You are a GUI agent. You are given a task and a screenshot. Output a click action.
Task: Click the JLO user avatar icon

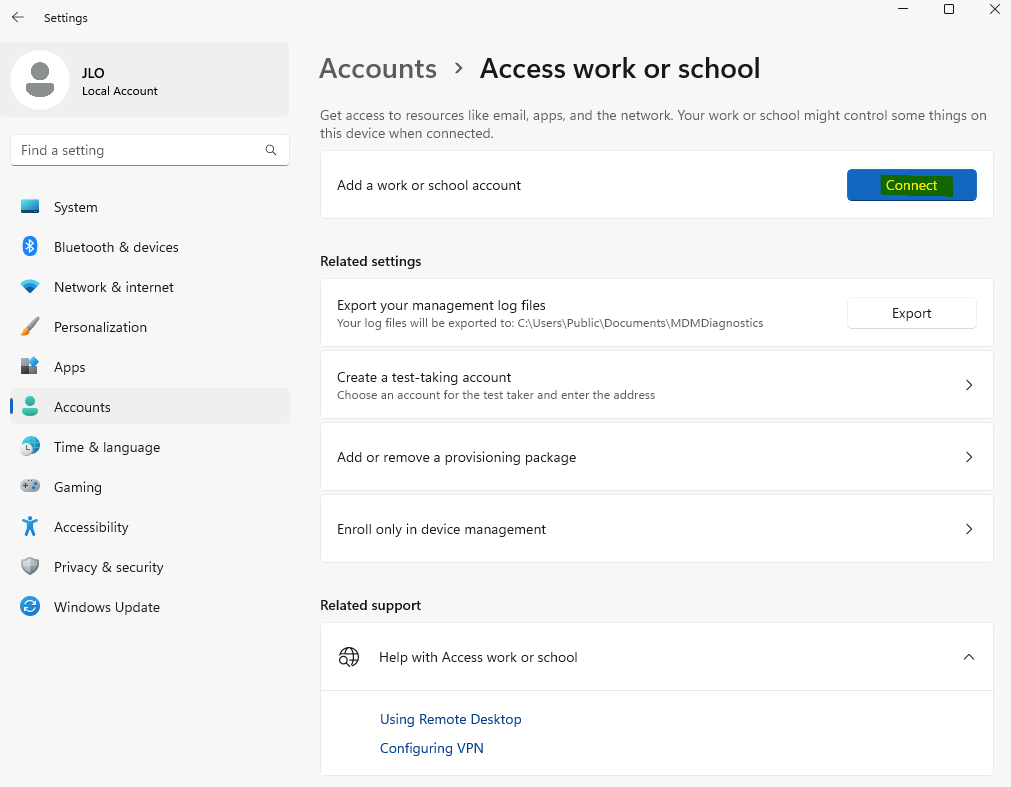point(40,80)
